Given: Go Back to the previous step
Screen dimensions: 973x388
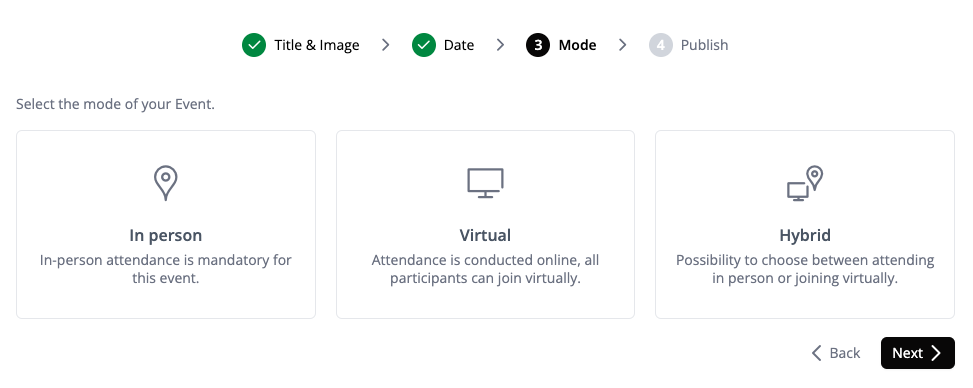Looking at the screenshot, I should (835, 353).
